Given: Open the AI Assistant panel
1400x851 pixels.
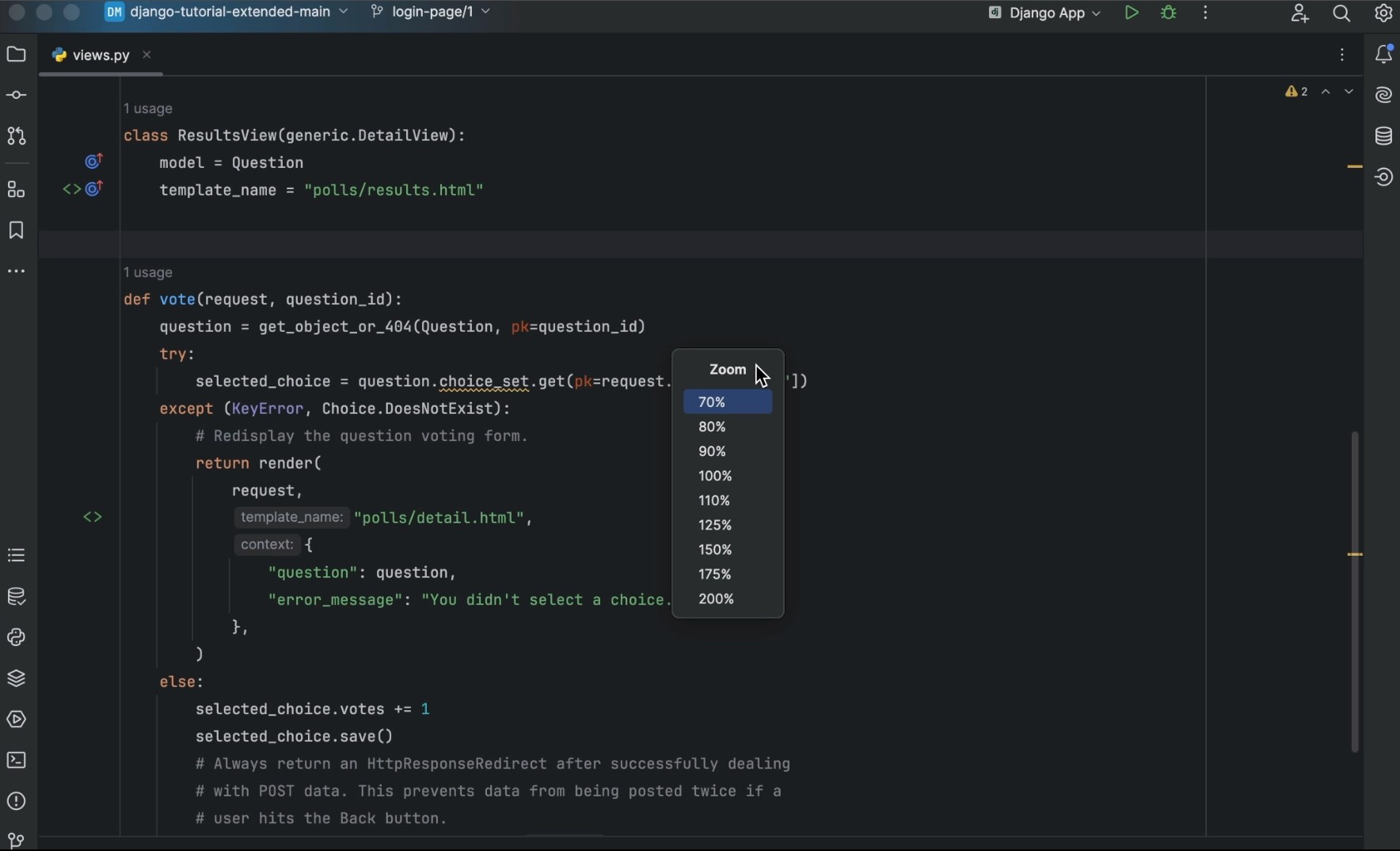Looking at the screenshot, I should [x=1385, y=95].
